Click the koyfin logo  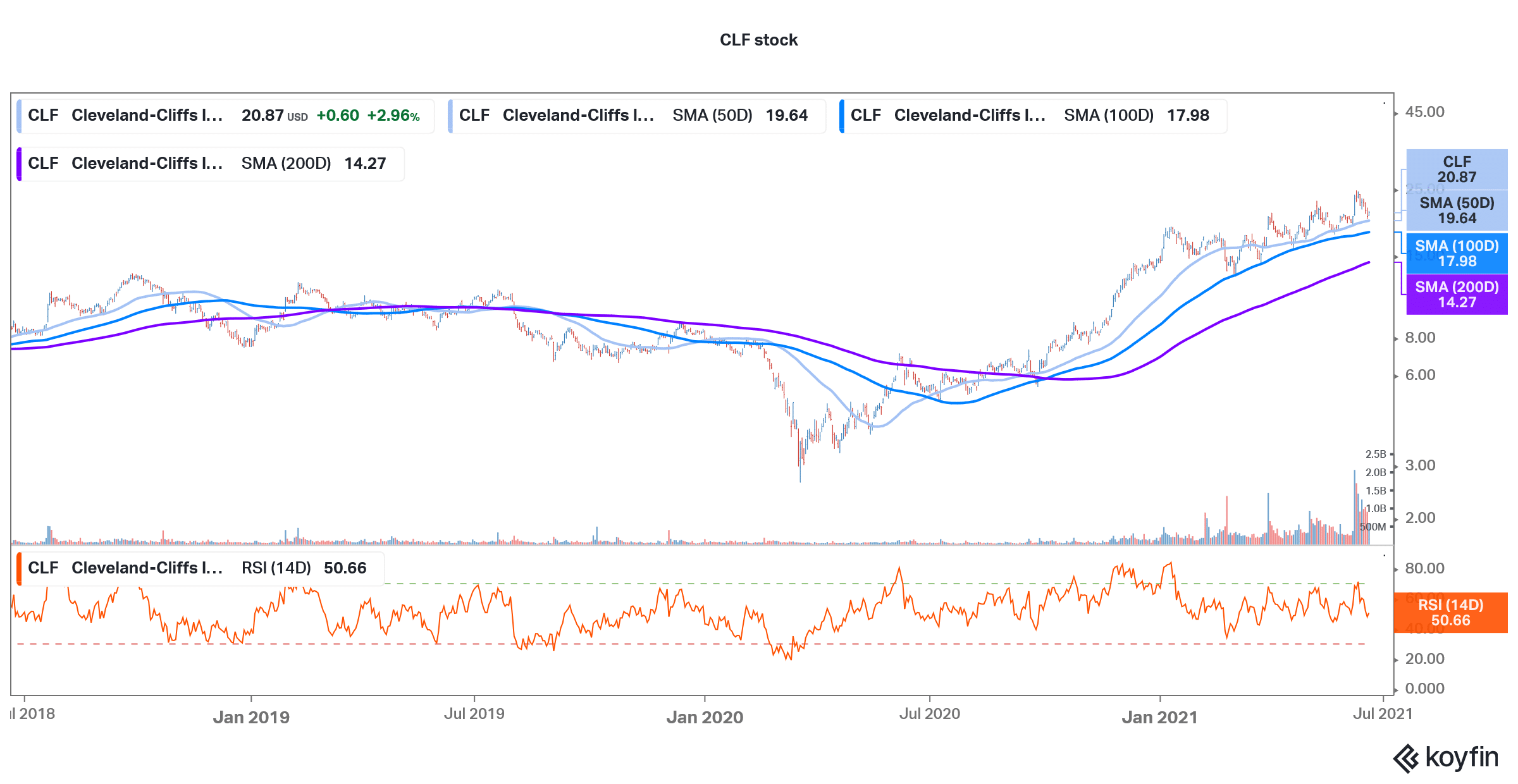tap(1446, 757)
